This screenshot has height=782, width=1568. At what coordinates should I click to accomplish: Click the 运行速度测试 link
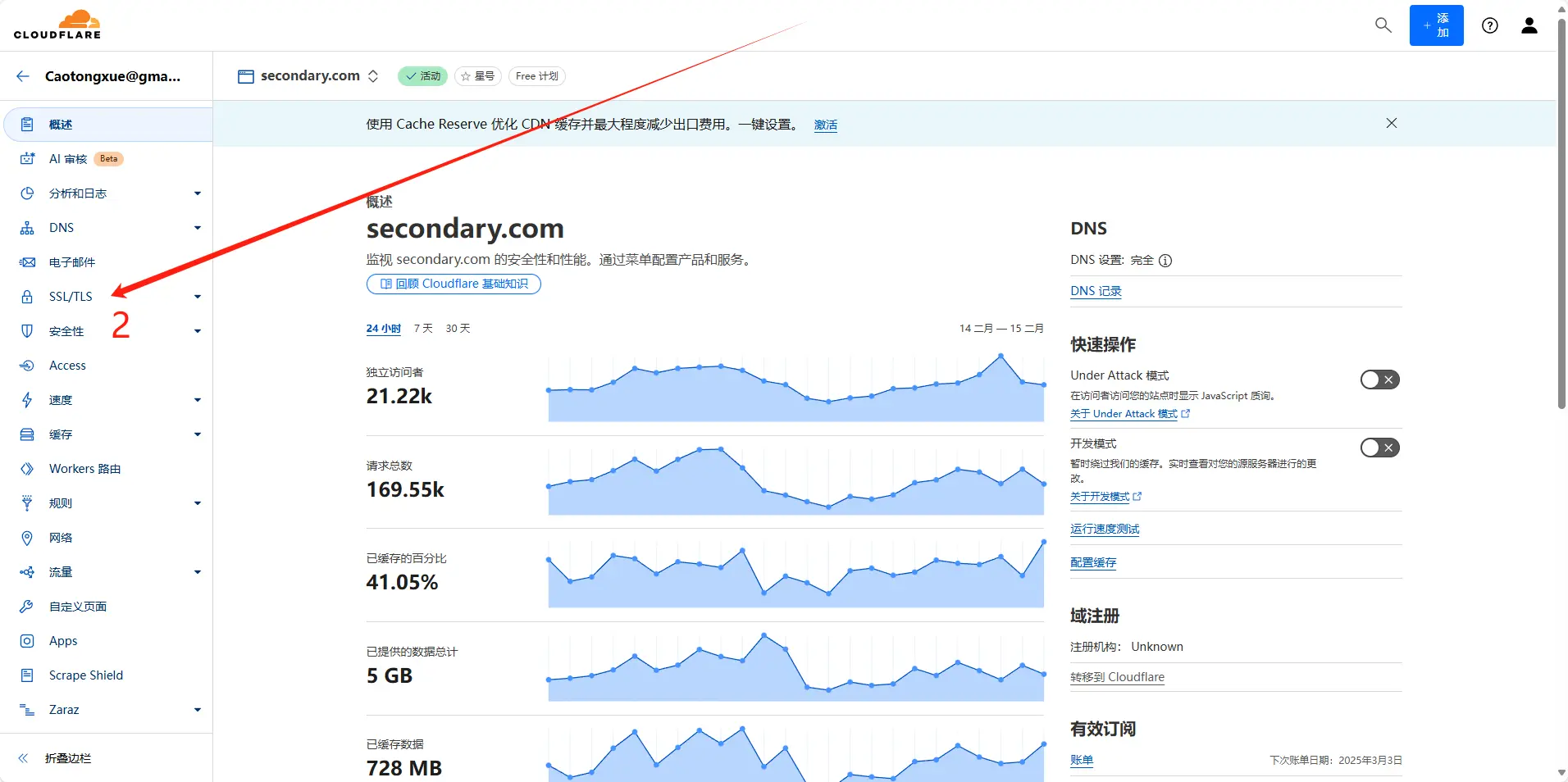pyautogui.click(x=1105, y=530)
